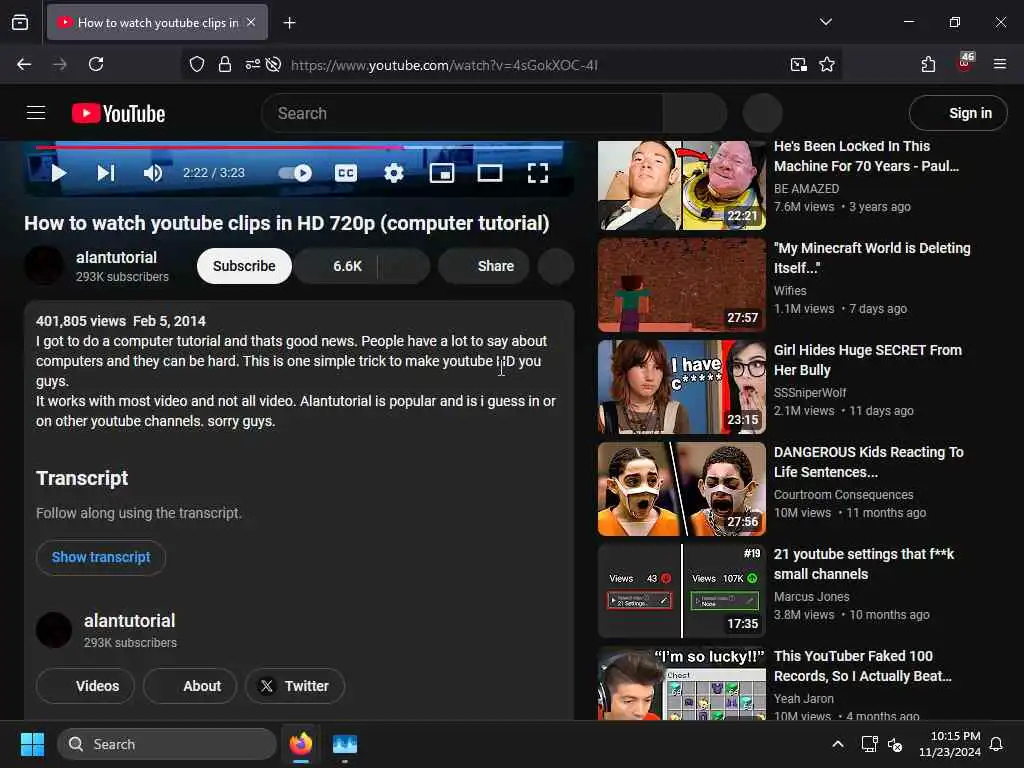Click the blocked autoplay icon in the address bar
Screen dimensions: 1024x768
[274, 64]
